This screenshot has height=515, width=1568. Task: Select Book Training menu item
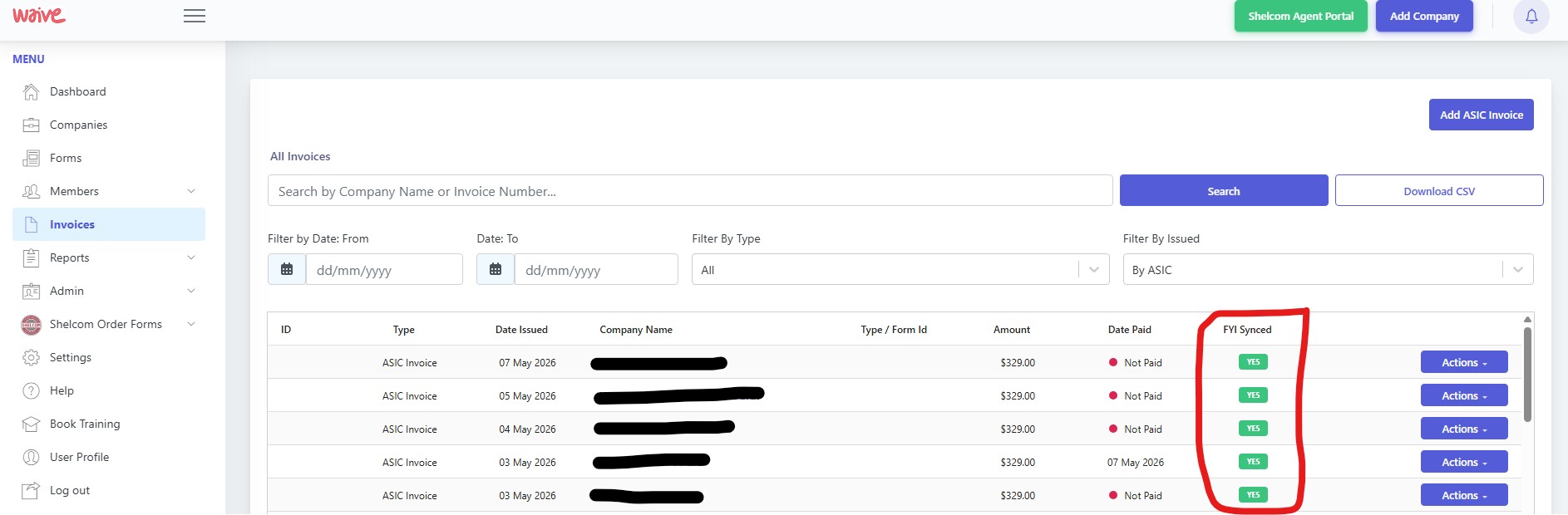coord(109,424)
